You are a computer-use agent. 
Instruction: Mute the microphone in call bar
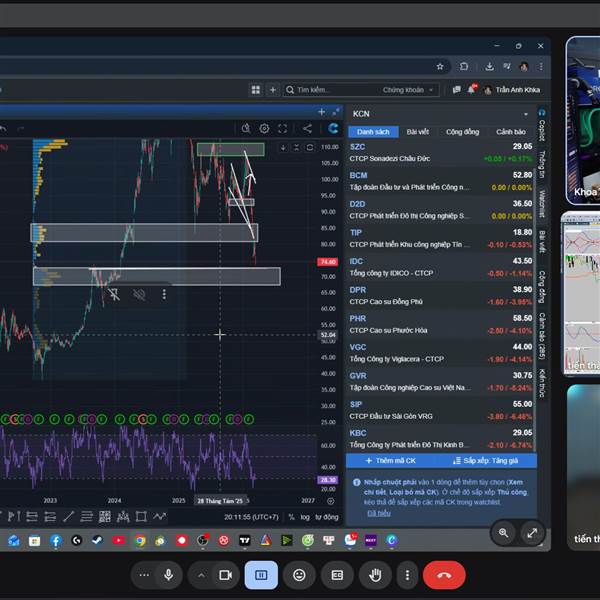click(168, 575)
